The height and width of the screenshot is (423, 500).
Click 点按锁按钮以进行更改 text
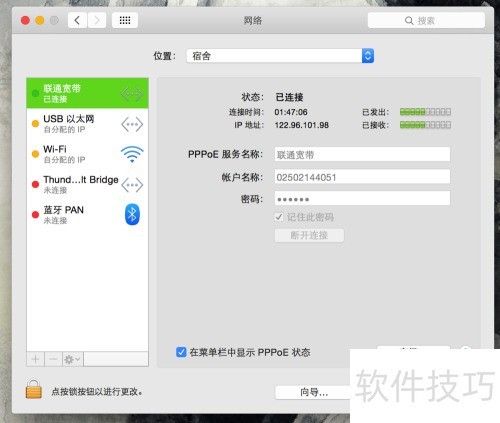click(x=97, y=391)
